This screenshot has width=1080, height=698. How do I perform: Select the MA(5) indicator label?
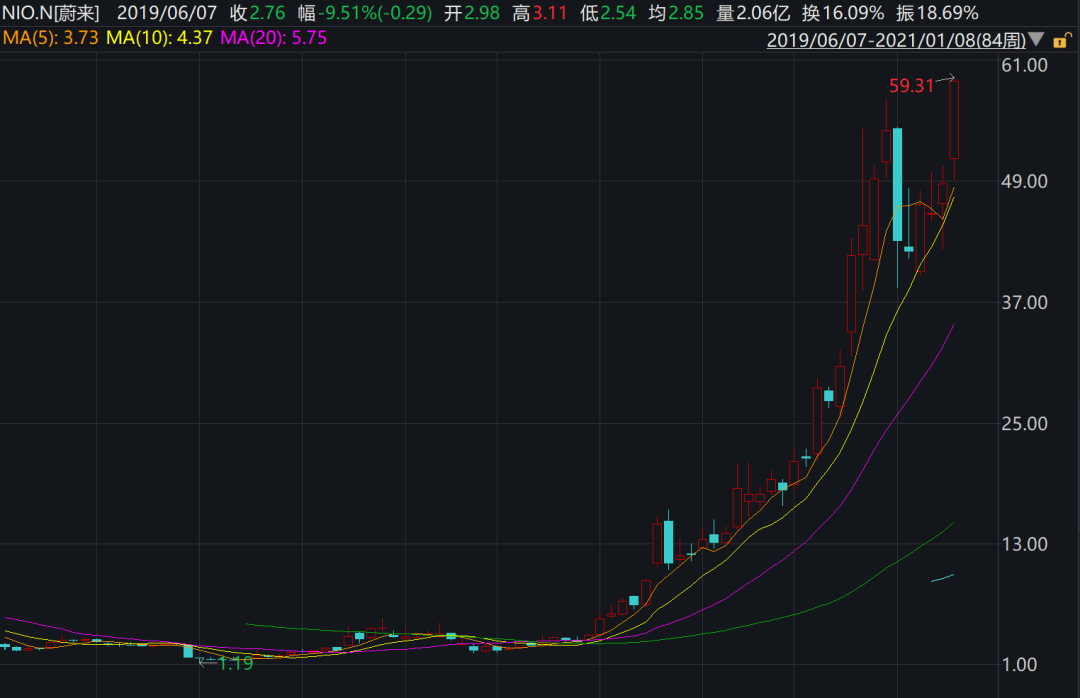pyautogui.click(x=50, y=38)
